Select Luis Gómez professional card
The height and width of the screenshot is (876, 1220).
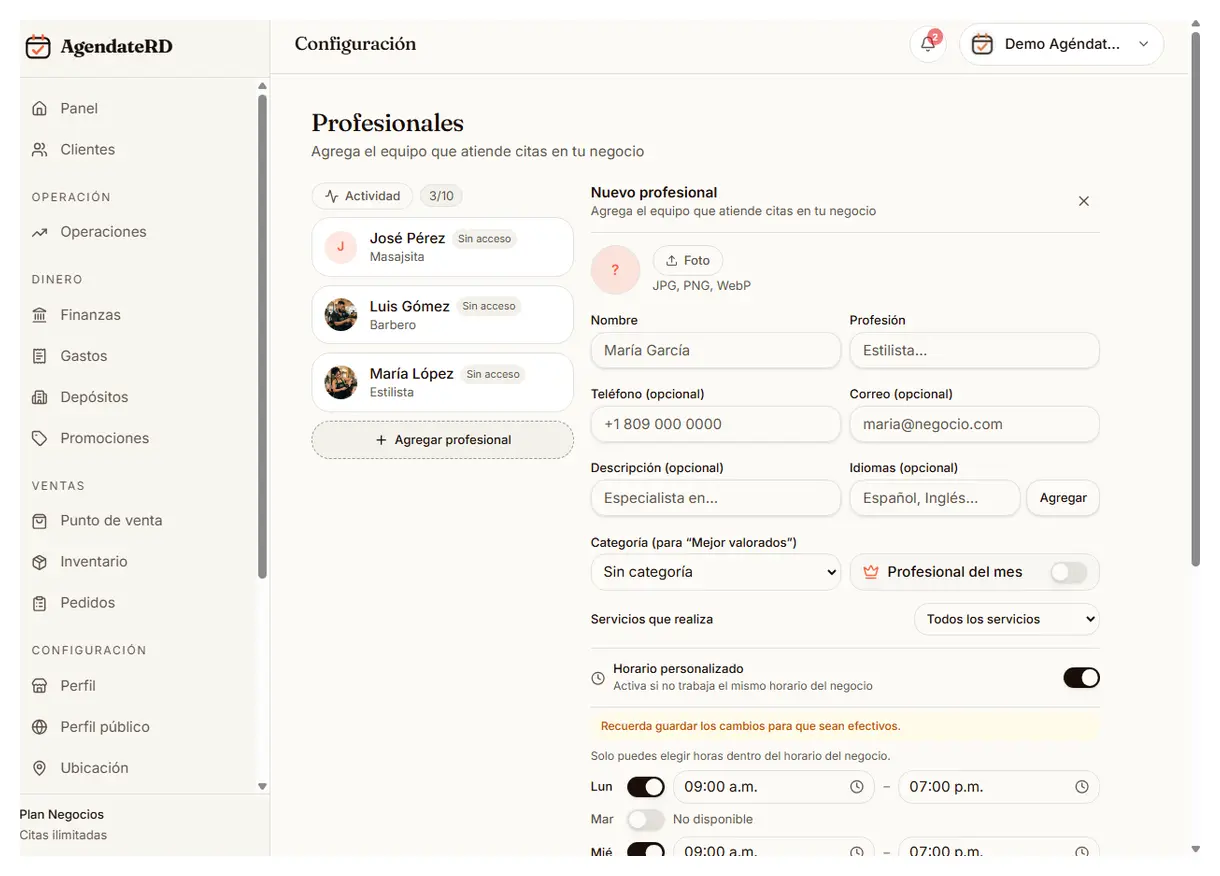[x=443, y=315]
